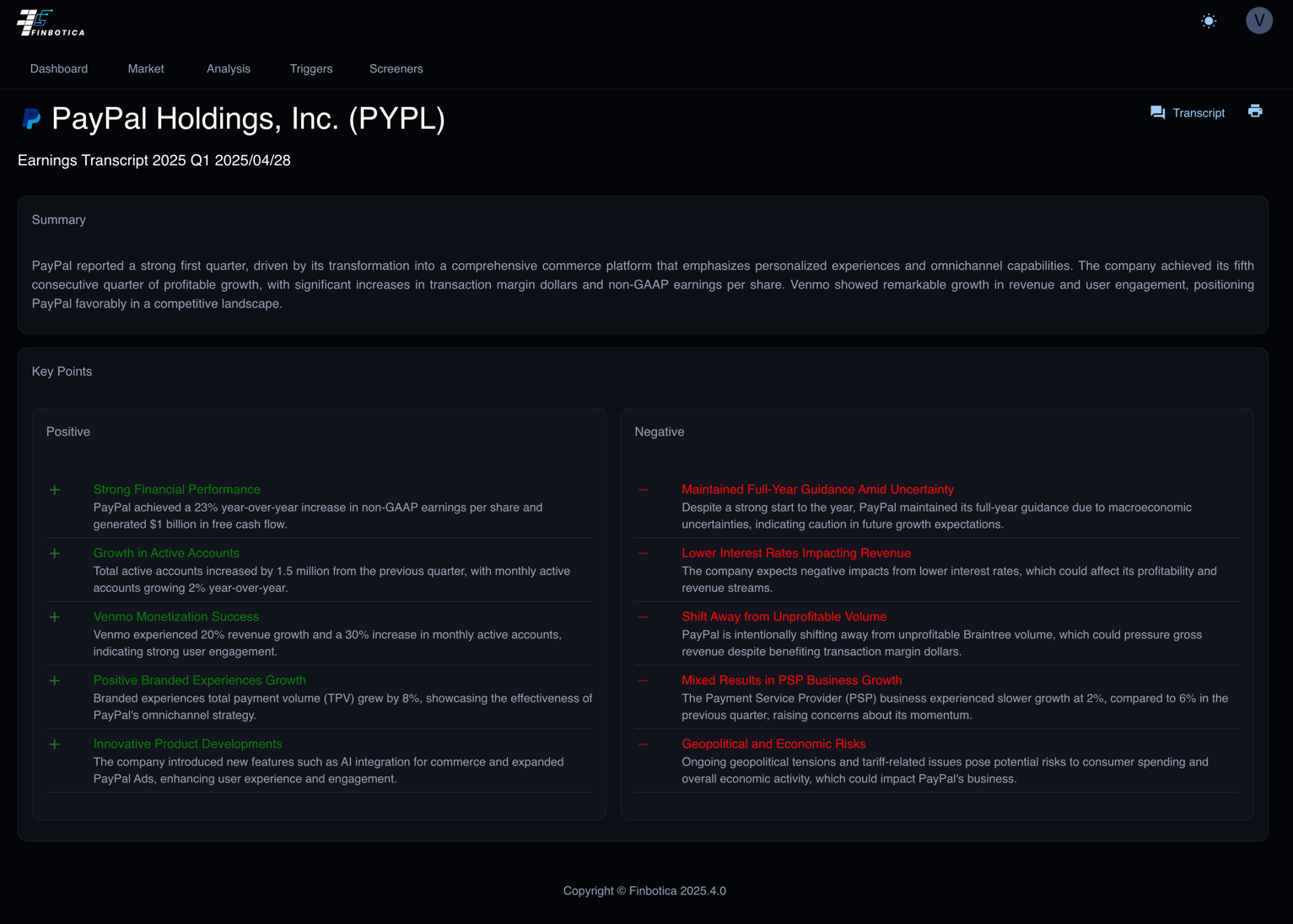Screen dimensions: 1293x924
Task: Select 'Mixed Results in PSP Business Growth' heading
Action: point(792,680)
